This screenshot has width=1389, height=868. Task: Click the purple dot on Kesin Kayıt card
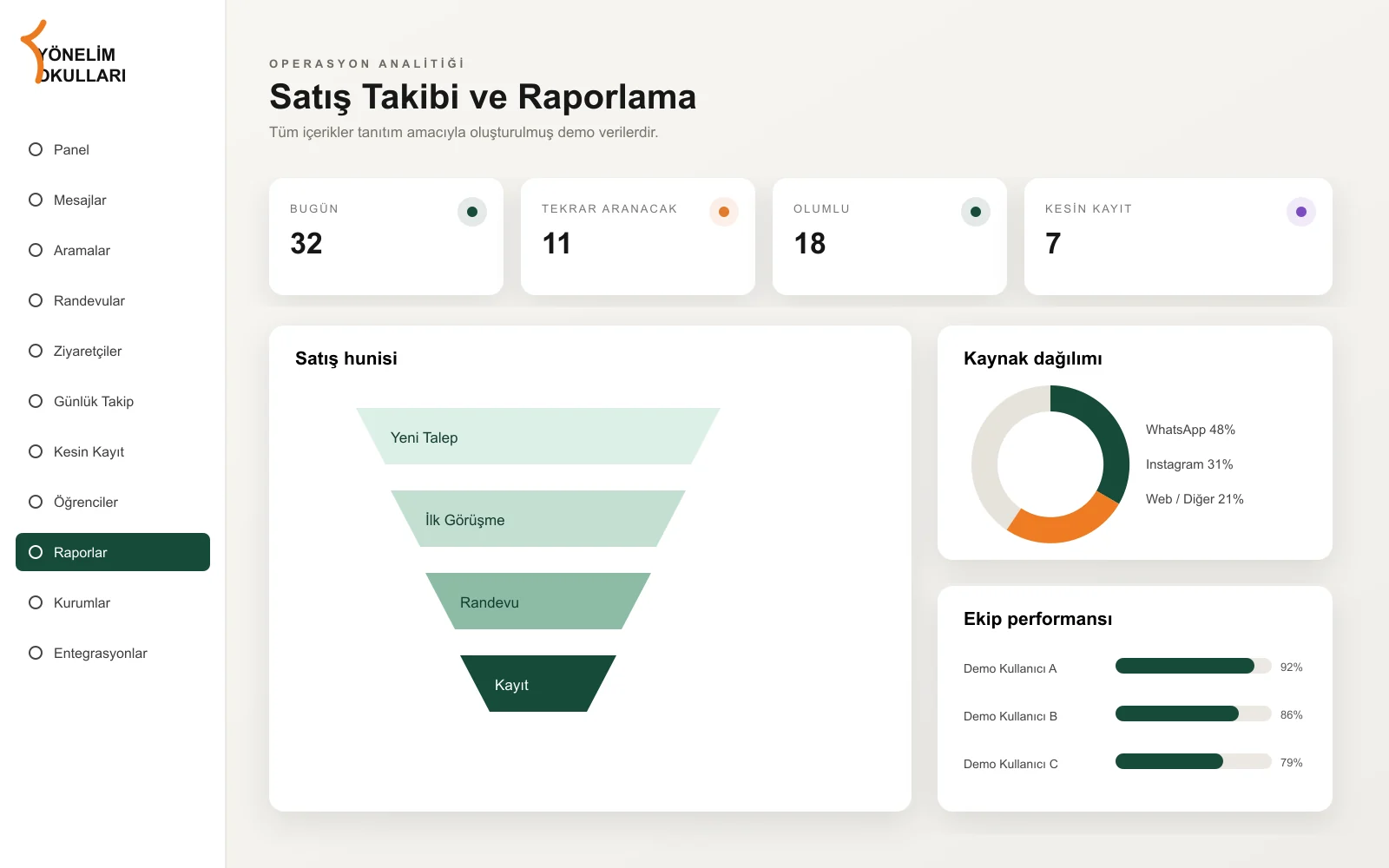coord(1301,212)
